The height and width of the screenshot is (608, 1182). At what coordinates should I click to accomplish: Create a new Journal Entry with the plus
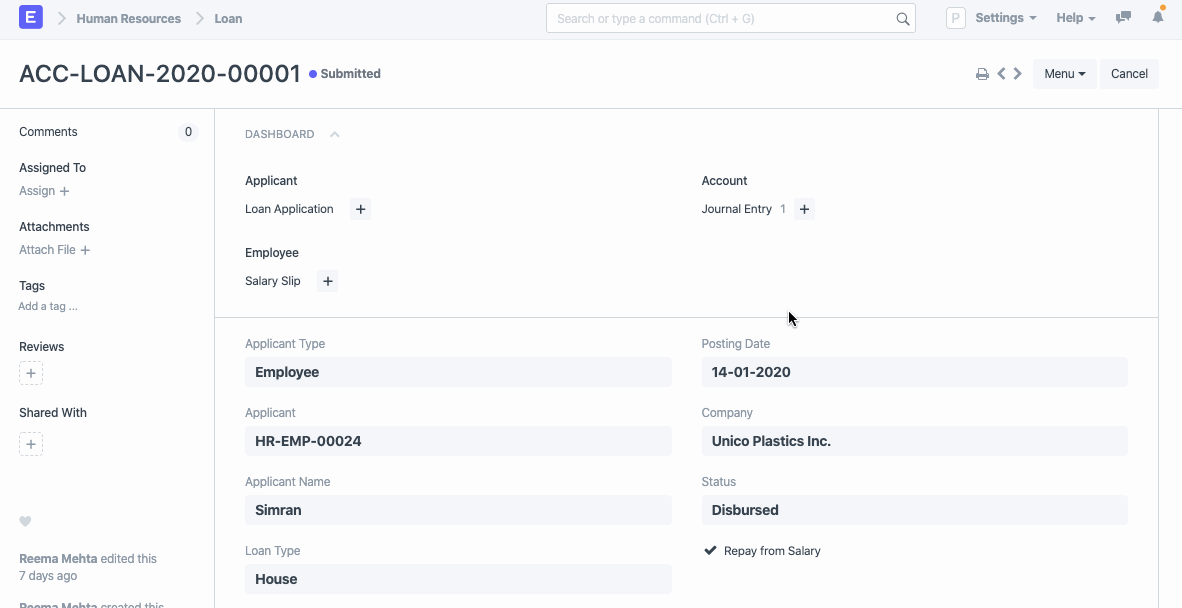click(x=804, y=209)
